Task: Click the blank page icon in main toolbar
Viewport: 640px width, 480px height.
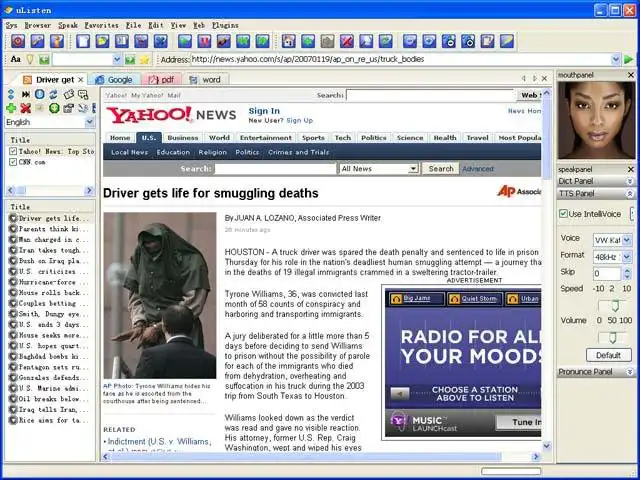Action: (83, 41)
